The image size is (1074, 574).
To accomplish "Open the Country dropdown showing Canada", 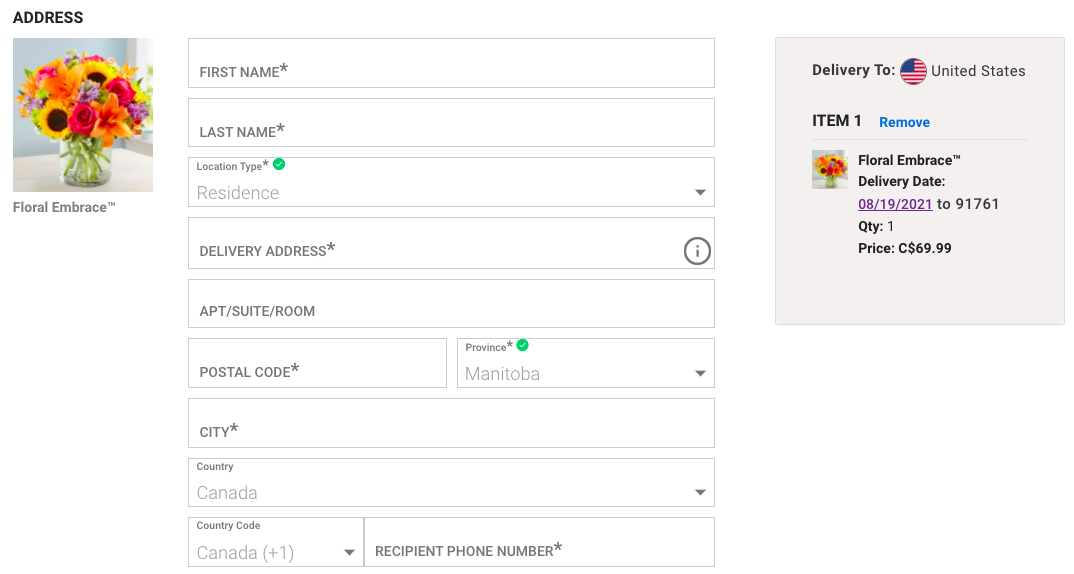I will pyautogui.click(x=451, y=483).
